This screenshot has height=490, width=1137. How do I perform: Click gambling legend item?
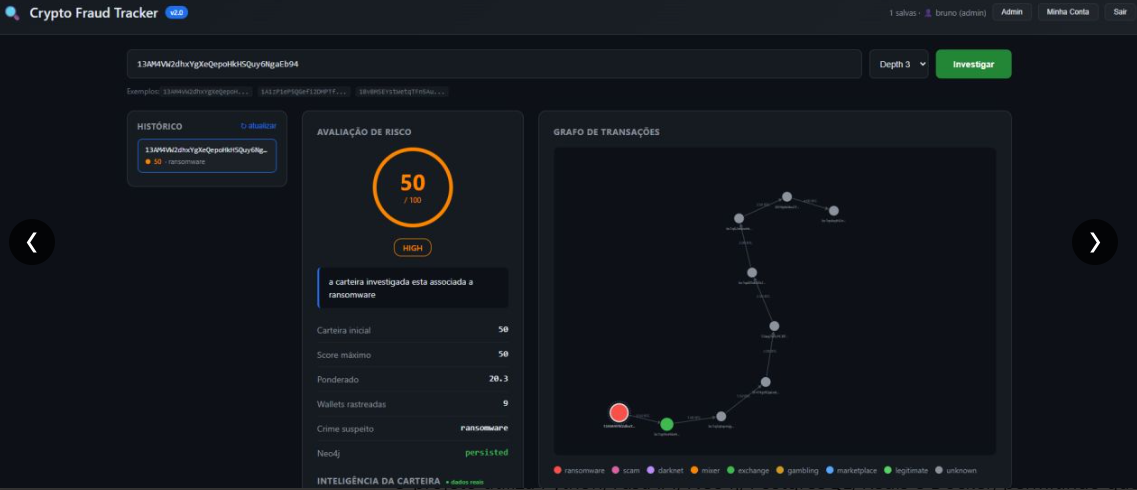coord(797,470)
